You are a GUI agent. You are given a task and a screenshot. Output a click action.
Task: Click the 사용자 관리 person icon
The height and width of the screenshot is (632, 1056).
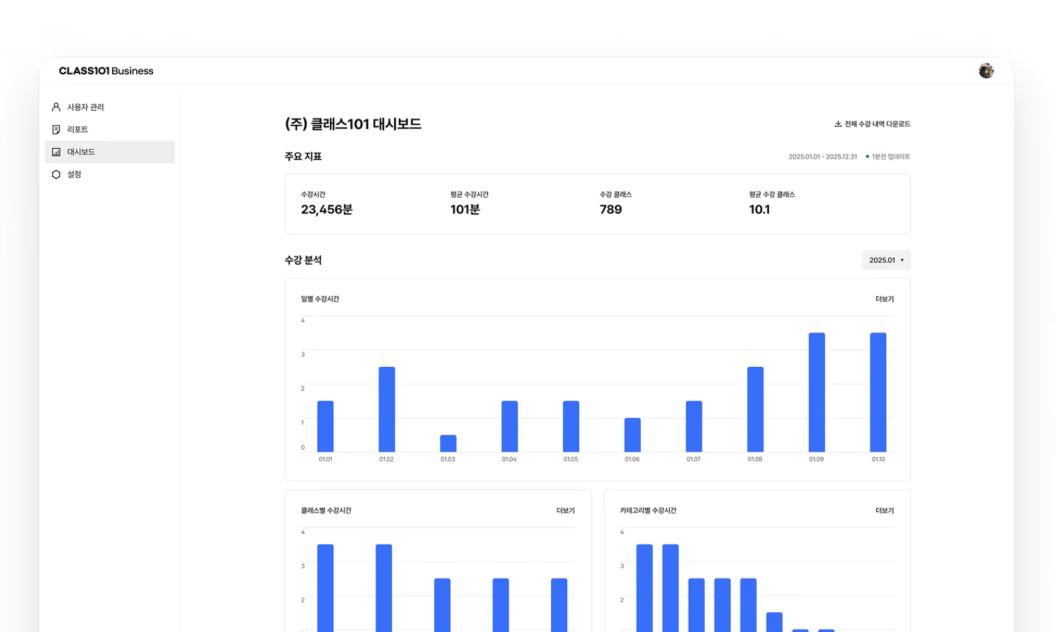(x=56, y=107)
